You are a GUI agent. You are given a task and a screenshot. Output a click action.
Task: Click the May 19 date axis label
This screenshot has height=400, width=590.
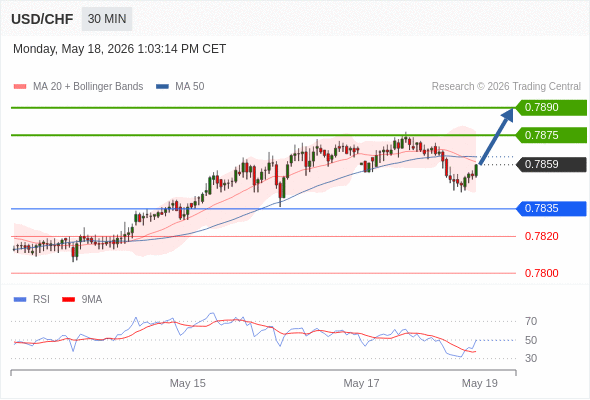(x=480, y=383)
